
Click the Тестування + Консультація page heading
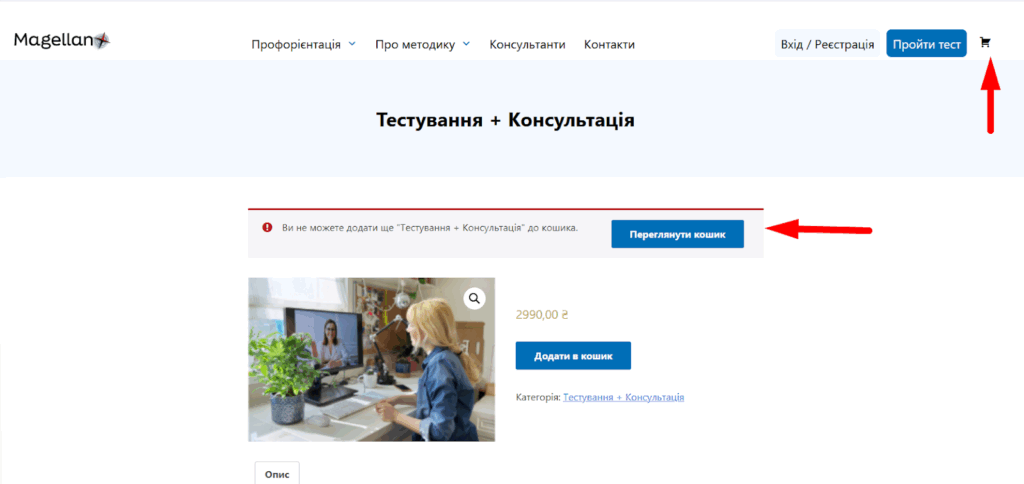pyautogui.click(x=505, y=120)
